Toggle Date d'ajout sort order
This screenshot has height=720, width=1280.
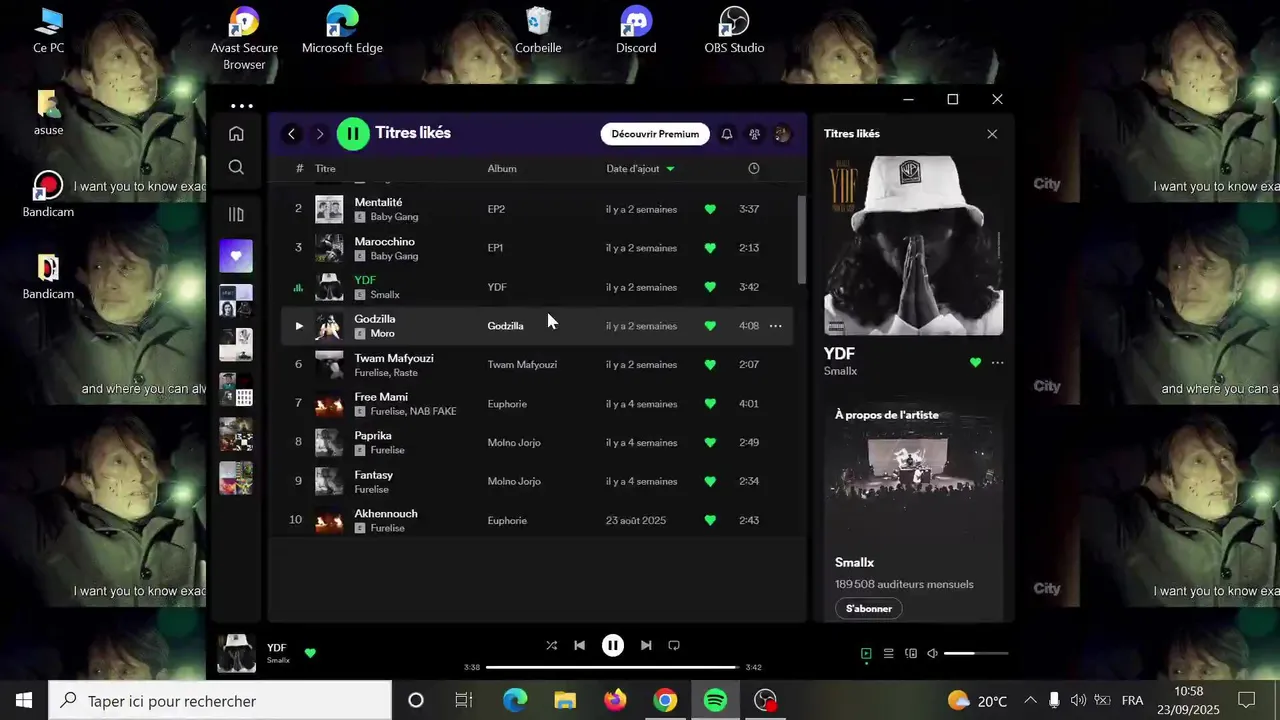(x=640, y=168)
